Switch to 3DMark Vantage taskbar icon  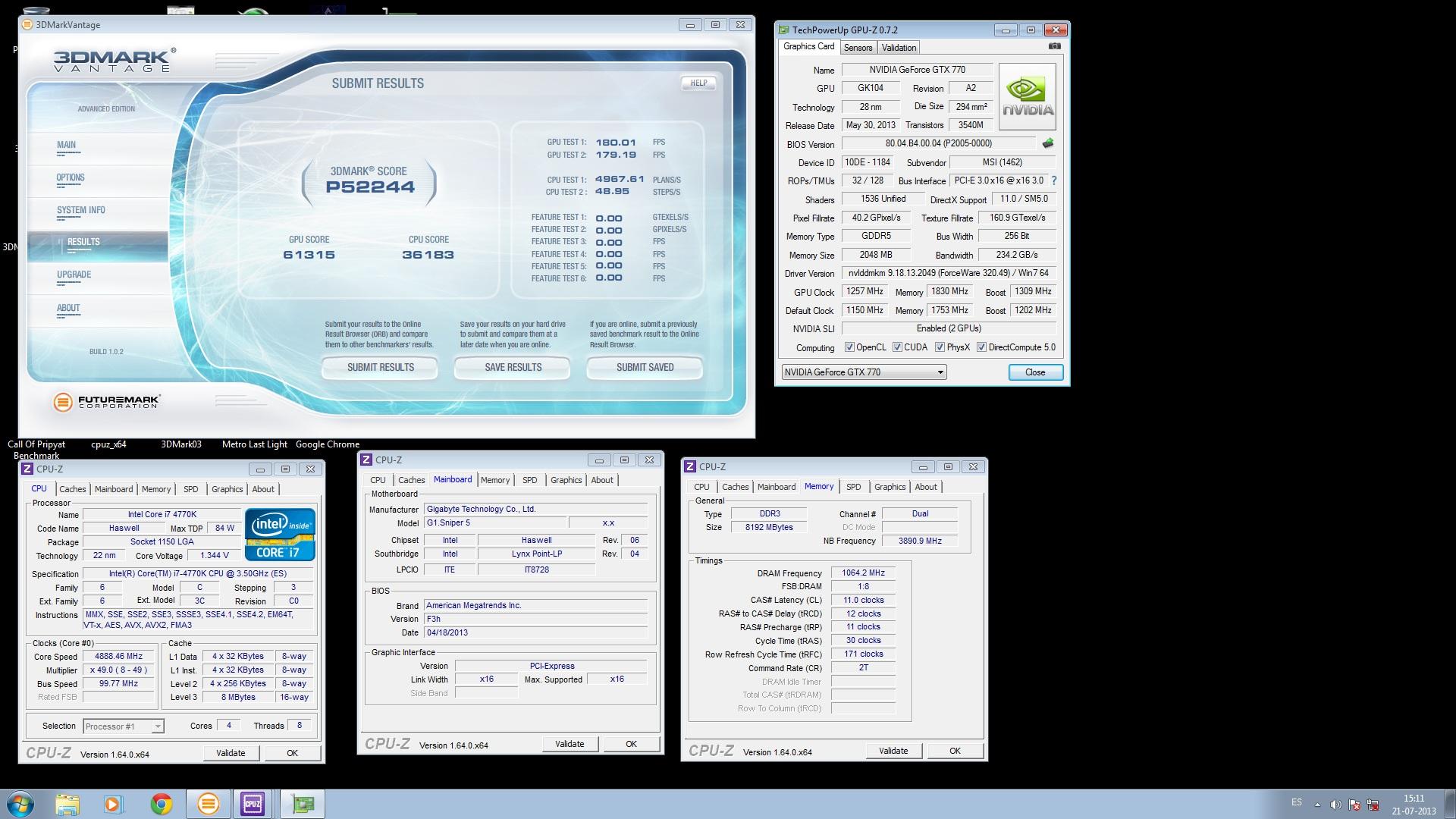pyautogui.click(x=208, y=804)
